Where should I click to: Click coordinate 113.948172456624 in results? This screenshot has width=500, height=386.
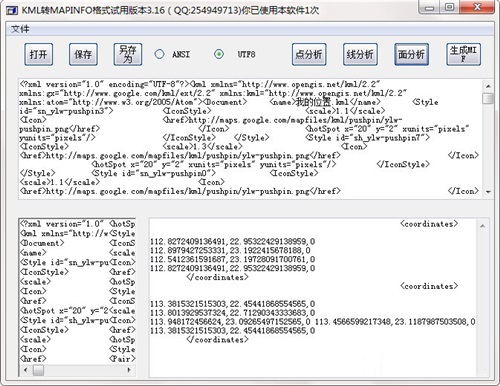pyautogui.click(x=230, y=322)
